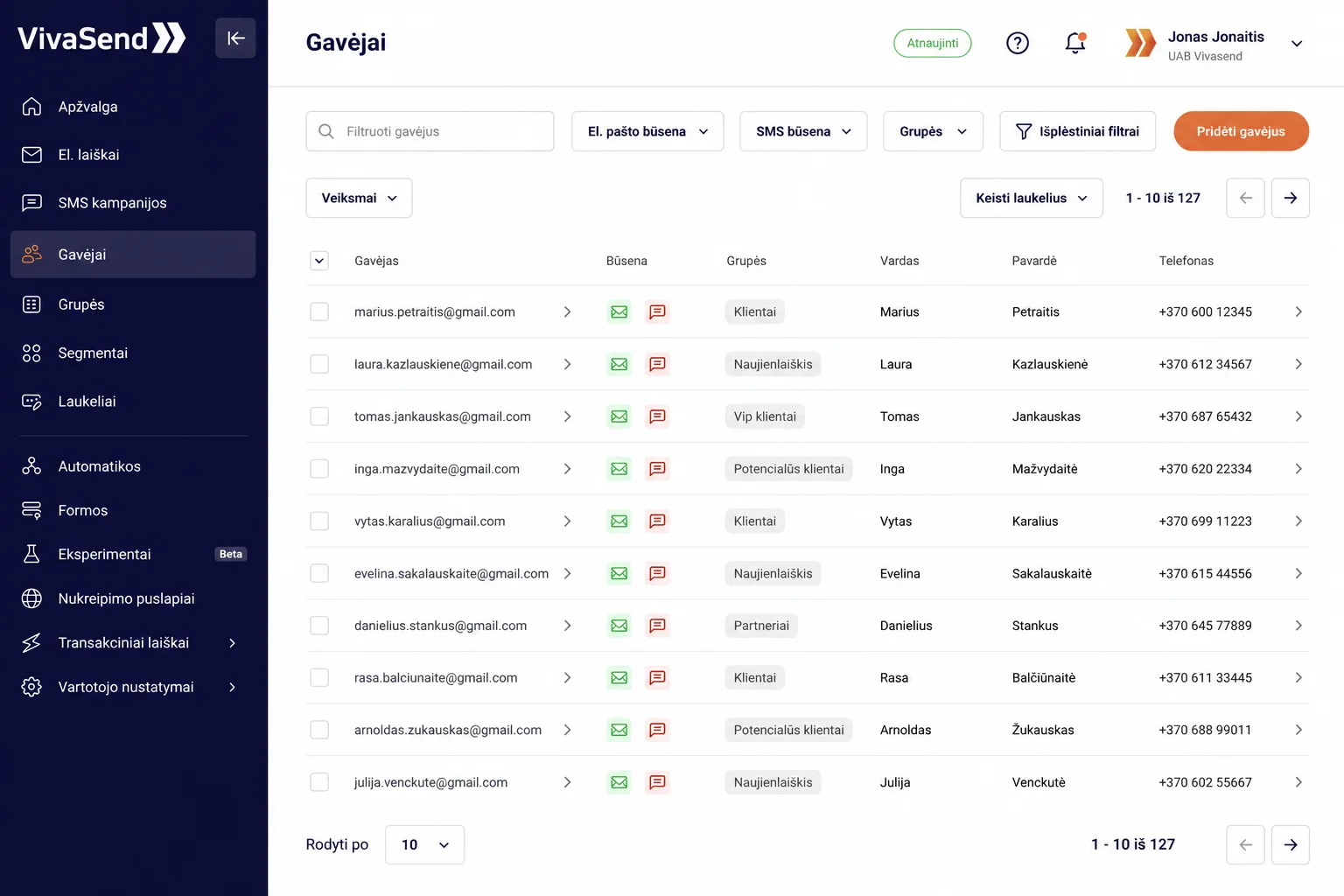Click the VivaSend logo
Screen dimensions: 1344x896
(x=101, y=38)
